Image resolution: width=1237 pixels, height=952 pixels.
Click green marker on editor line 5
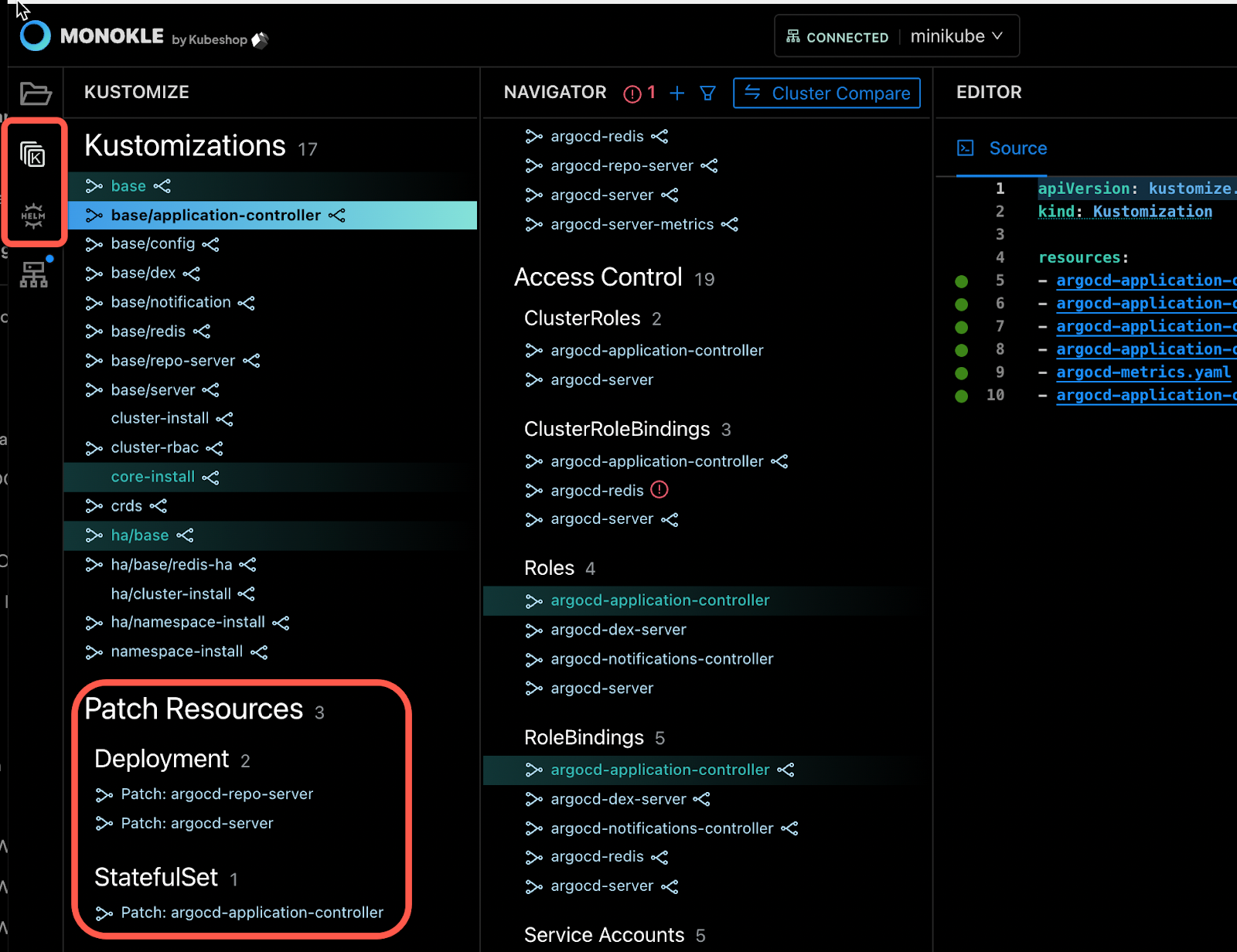(x=962, y=281)
